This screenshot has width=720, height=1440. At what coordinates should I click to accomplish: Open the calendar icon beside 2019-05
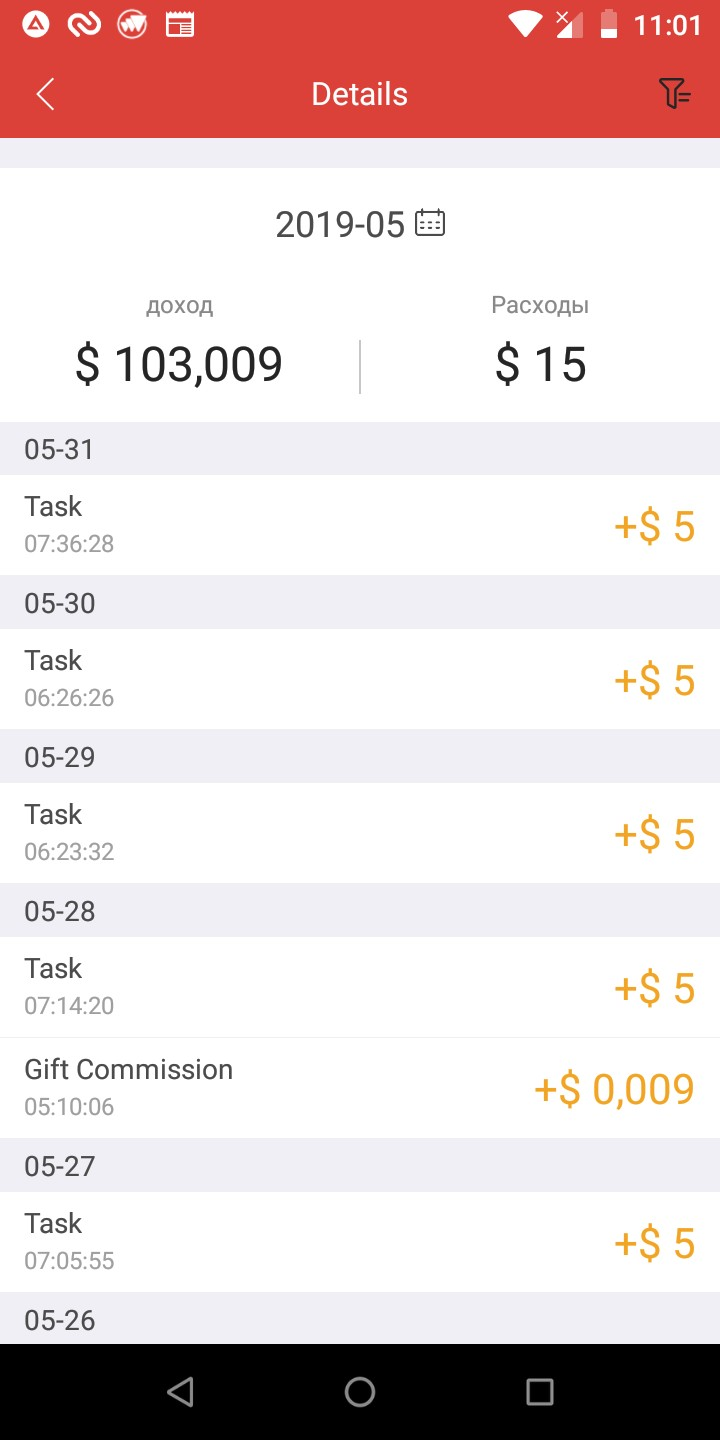pyautogui.click(x=430, y=223)
